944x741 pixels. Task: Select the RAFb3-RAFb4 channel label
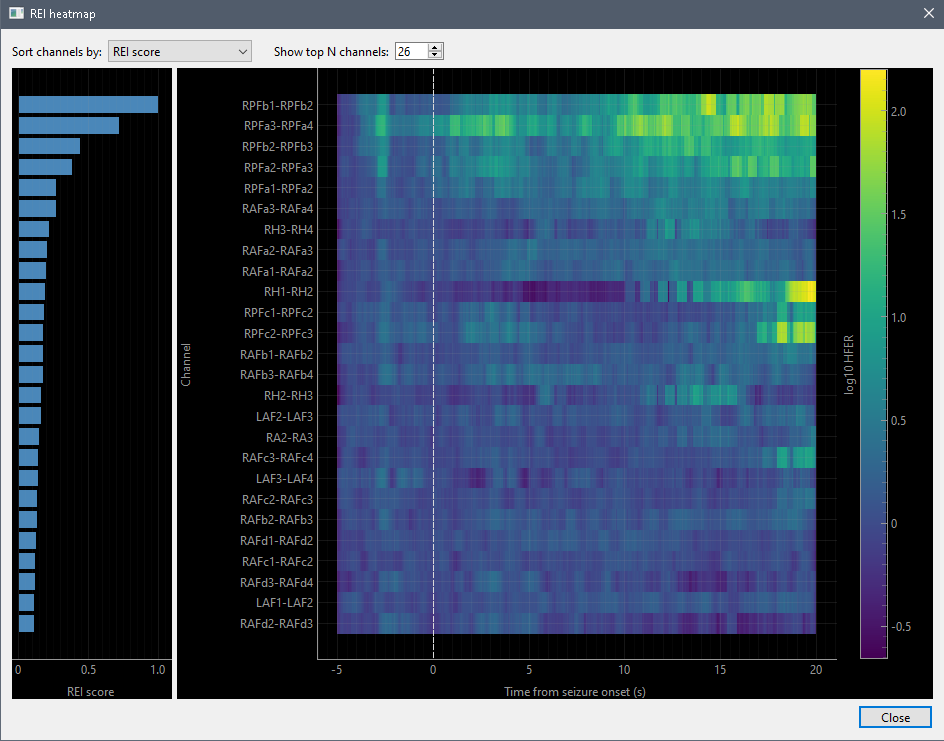point(276,374)
